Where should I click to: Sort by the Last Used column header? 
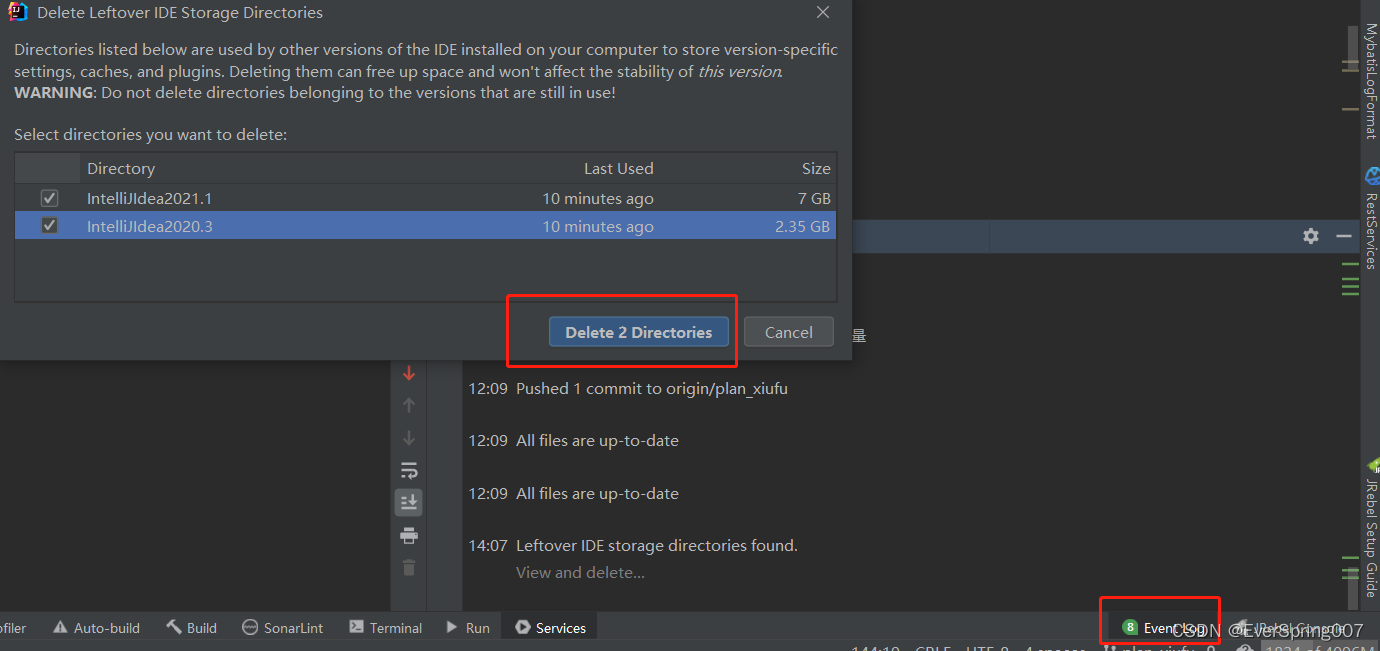coord(618,168)
